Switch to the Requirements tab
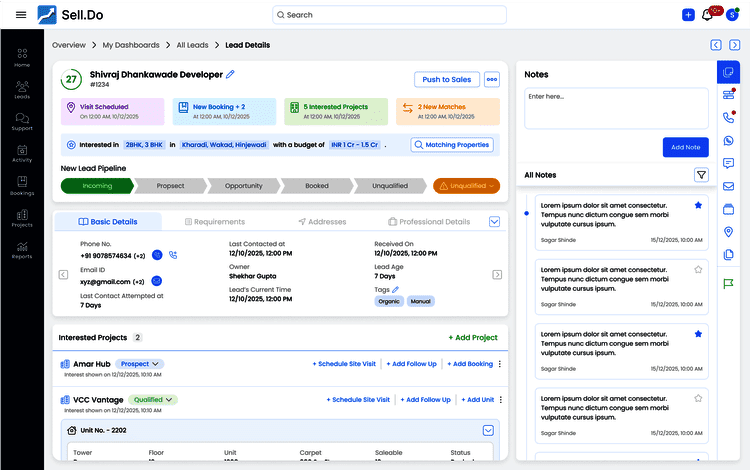750x470 pixels. tap(215, 222)
